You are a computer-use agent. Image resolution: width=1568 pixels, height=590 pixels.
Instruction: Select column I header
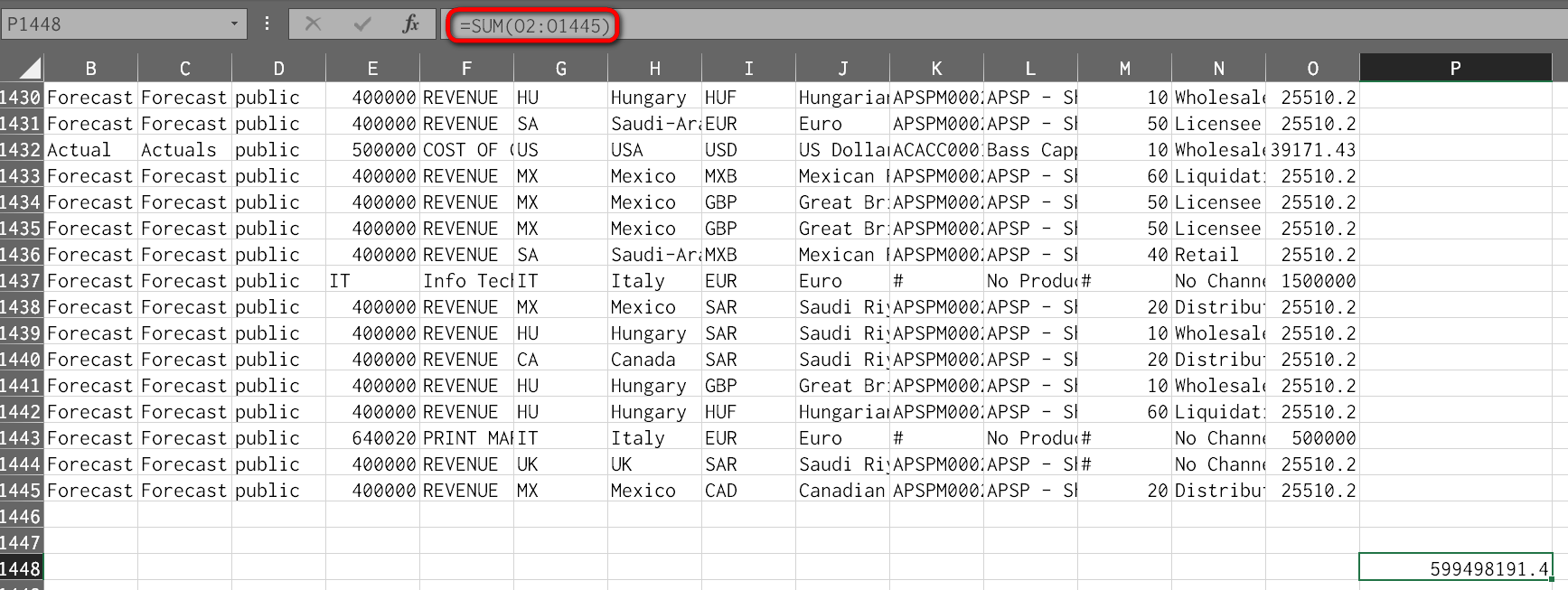pyautogui.click(x=749, y=69)
